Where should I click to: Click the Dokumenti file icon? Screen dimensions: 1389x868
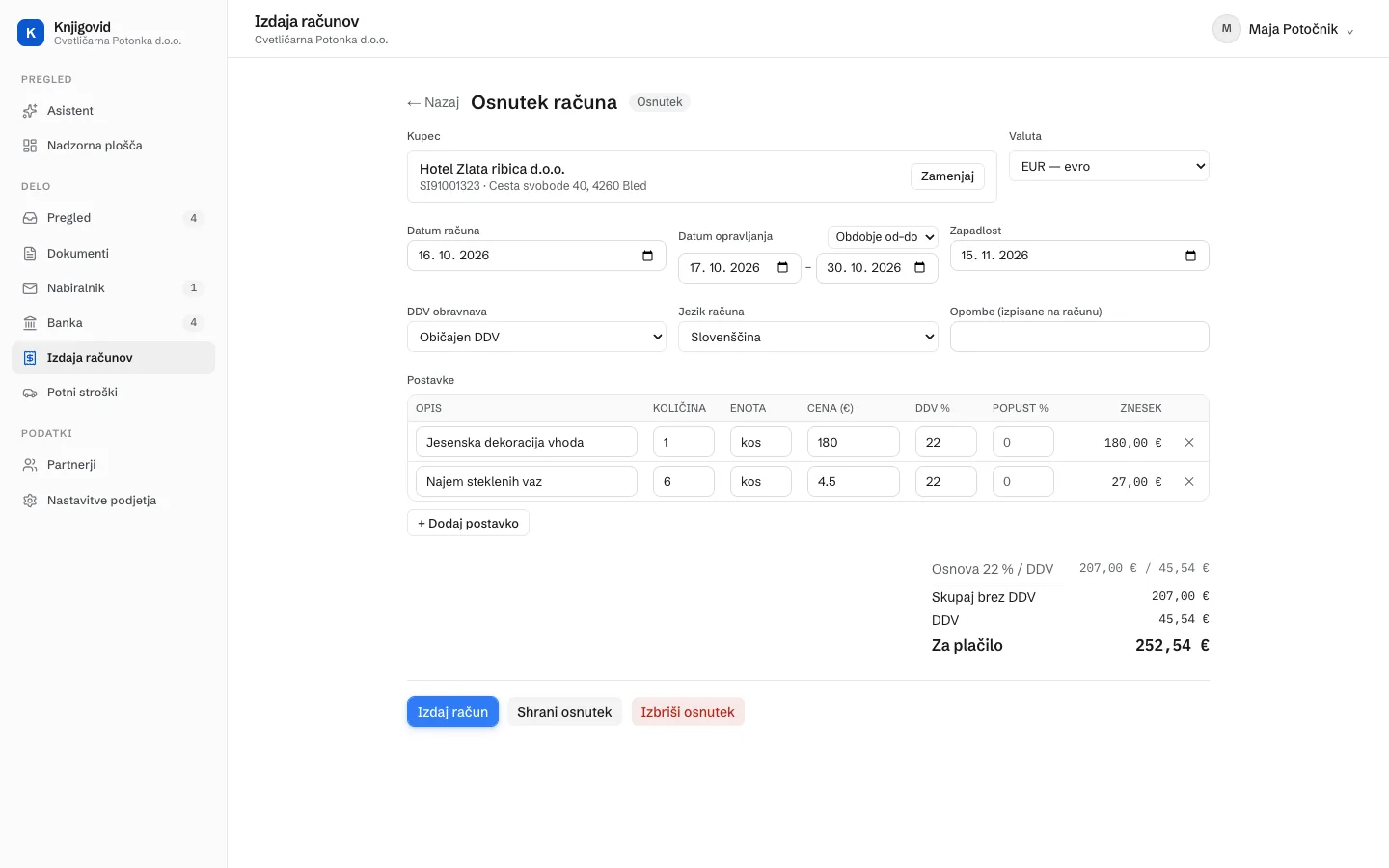pyautogui.click(x=30, y=254)
